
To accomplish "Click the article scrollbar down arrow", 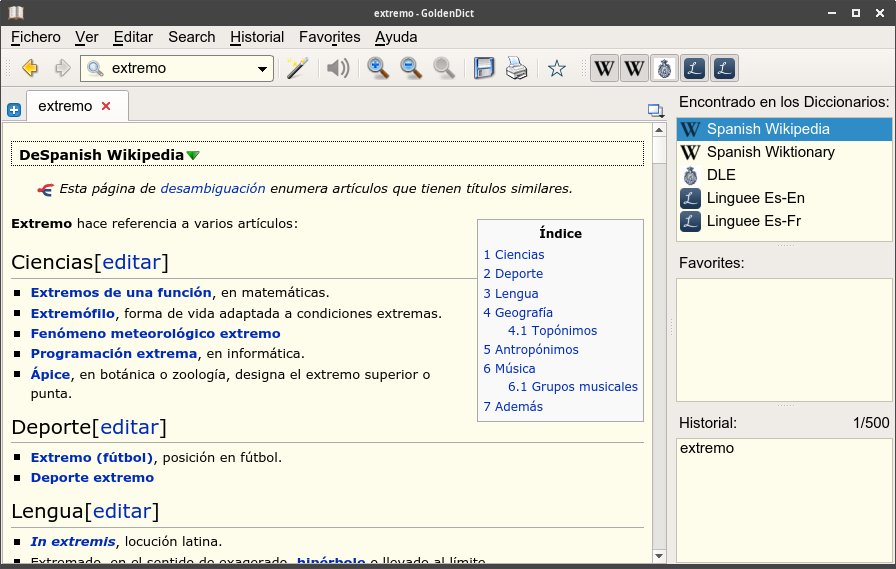I will click(659, 555).
